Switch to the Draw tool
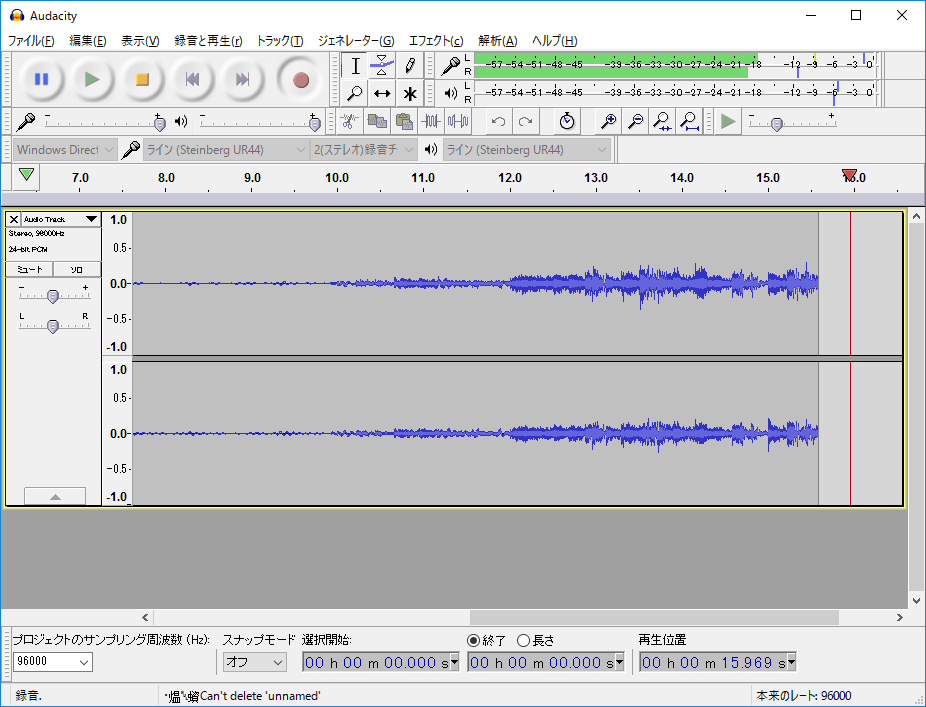926x707 pixels. (411, 65)
